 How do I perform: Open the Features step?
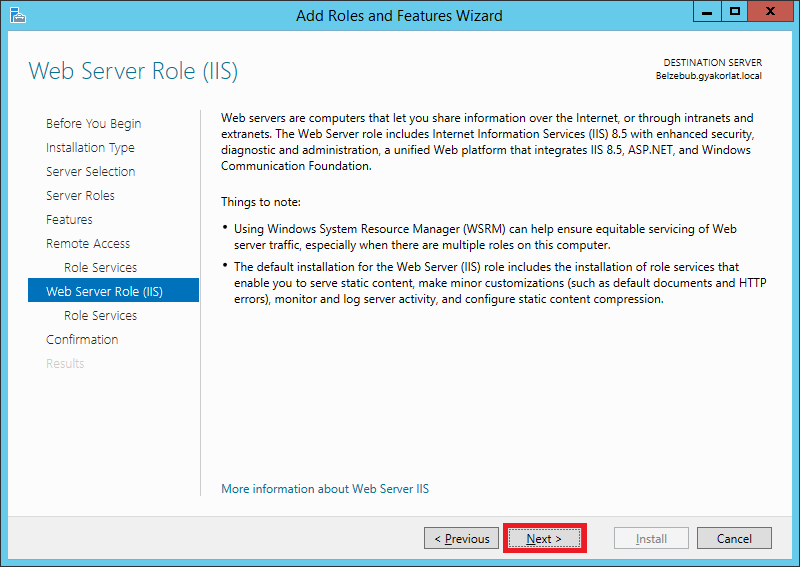click(69, 219)
